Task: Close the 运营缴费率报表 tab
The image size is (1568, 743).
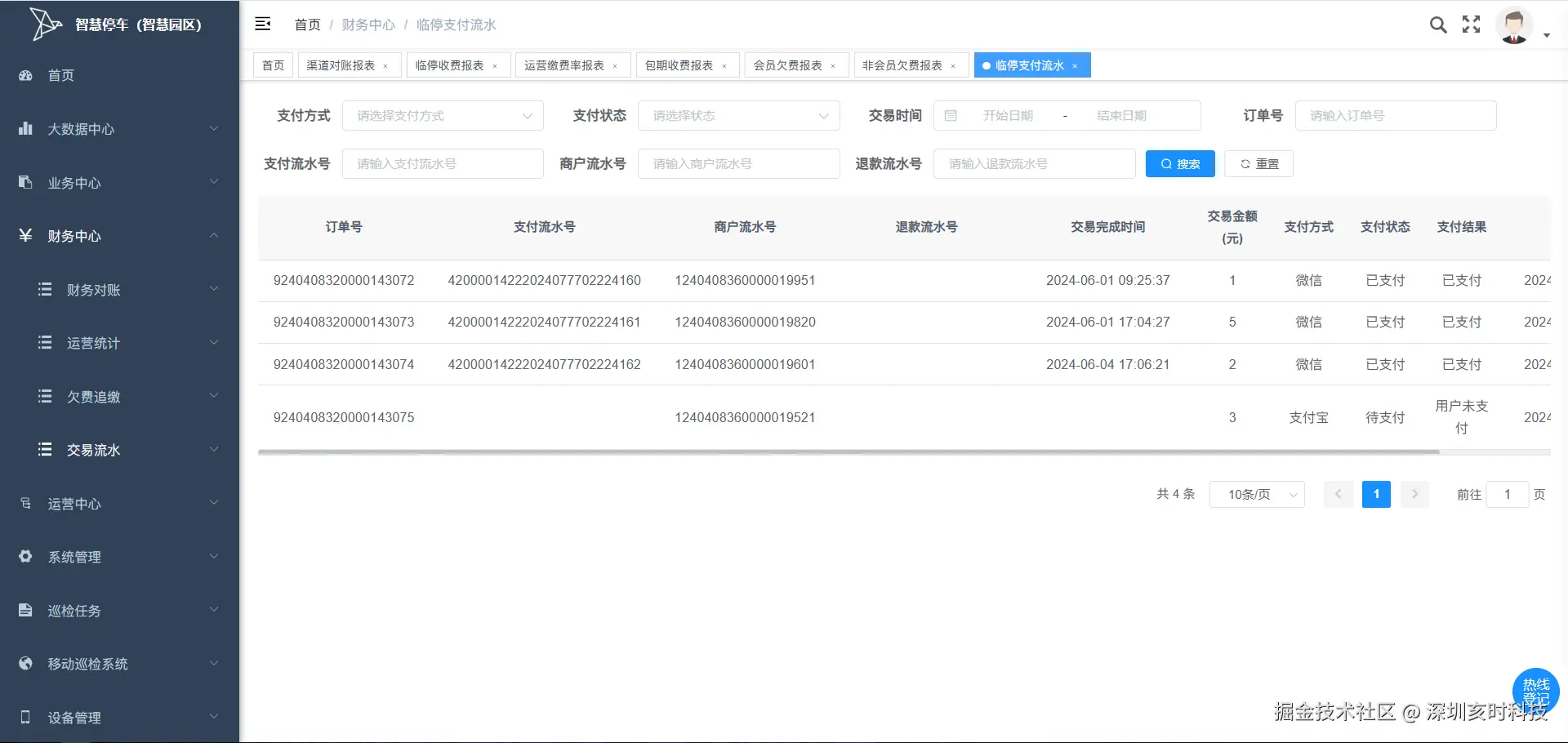Action: (x=615, y=66)
